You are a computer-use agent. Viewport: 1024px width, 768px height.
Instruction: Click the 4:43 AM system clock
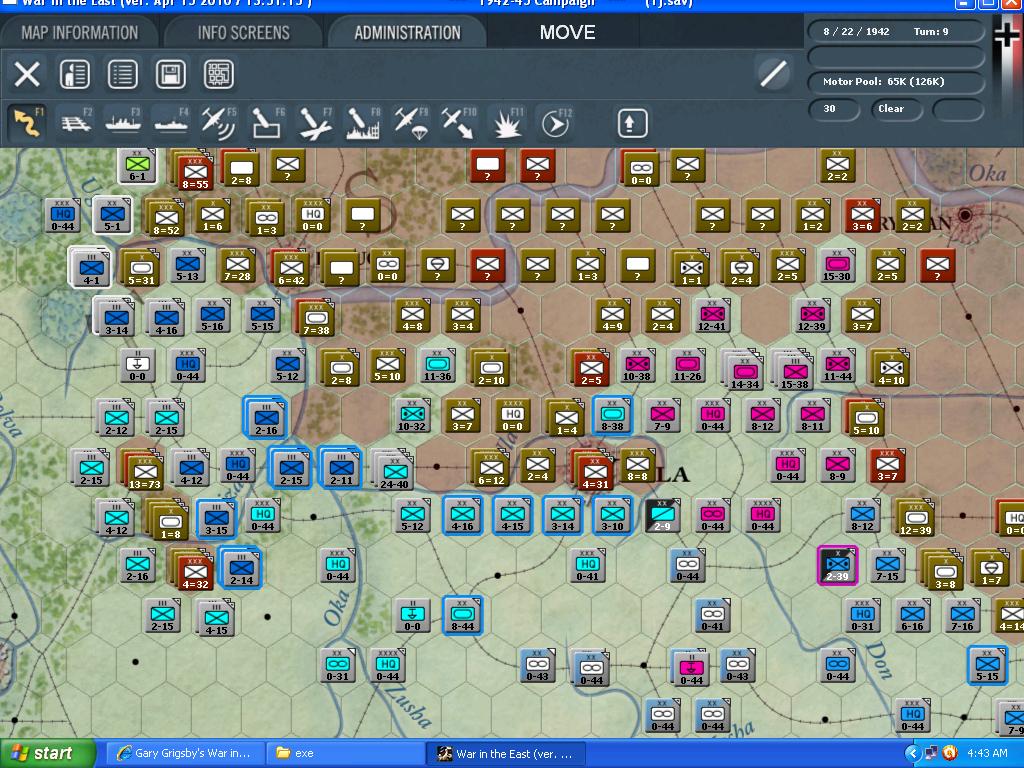pyautogui.click(x=987, y=754)
